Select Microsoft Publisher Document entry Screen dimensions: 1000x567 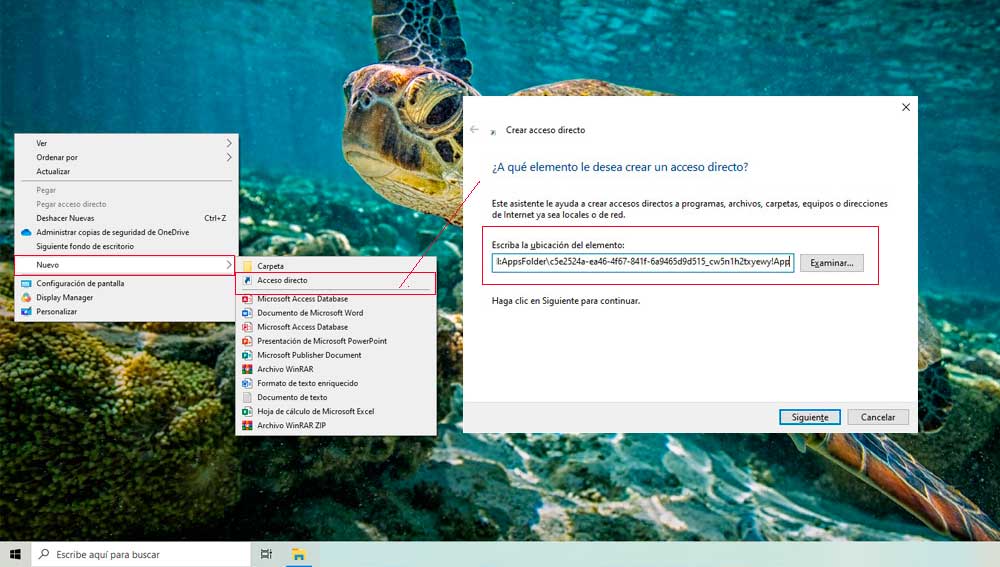pyautogui.click(x=309, y=355)
